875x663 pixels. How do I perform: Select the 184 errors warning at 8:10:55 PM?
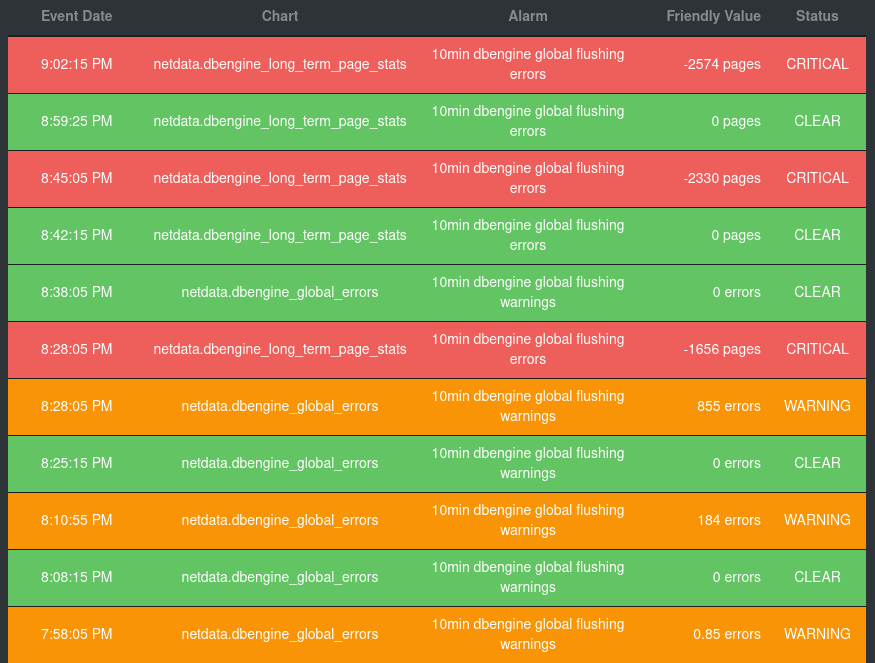coord(437,520)
